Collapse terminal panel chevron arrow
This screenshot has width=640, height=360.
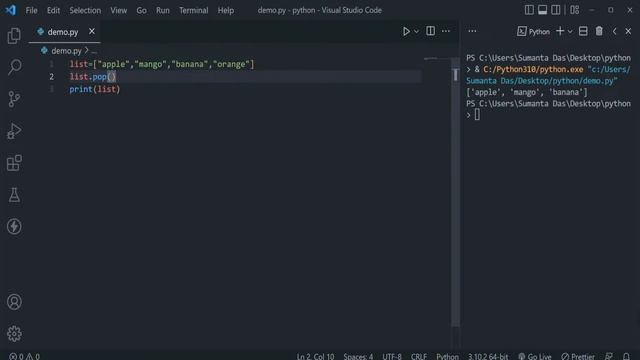tap(614, 31)
